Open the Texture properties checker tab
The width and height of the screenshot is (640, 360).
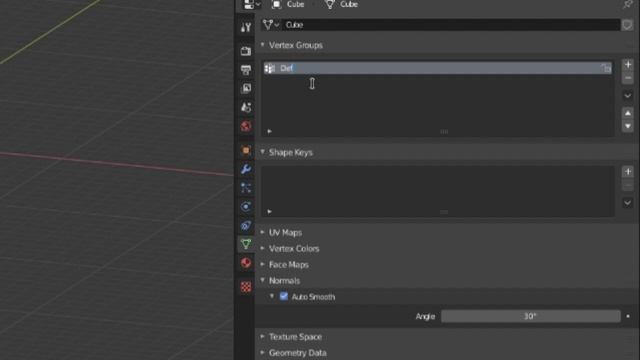tap(246, 287)
